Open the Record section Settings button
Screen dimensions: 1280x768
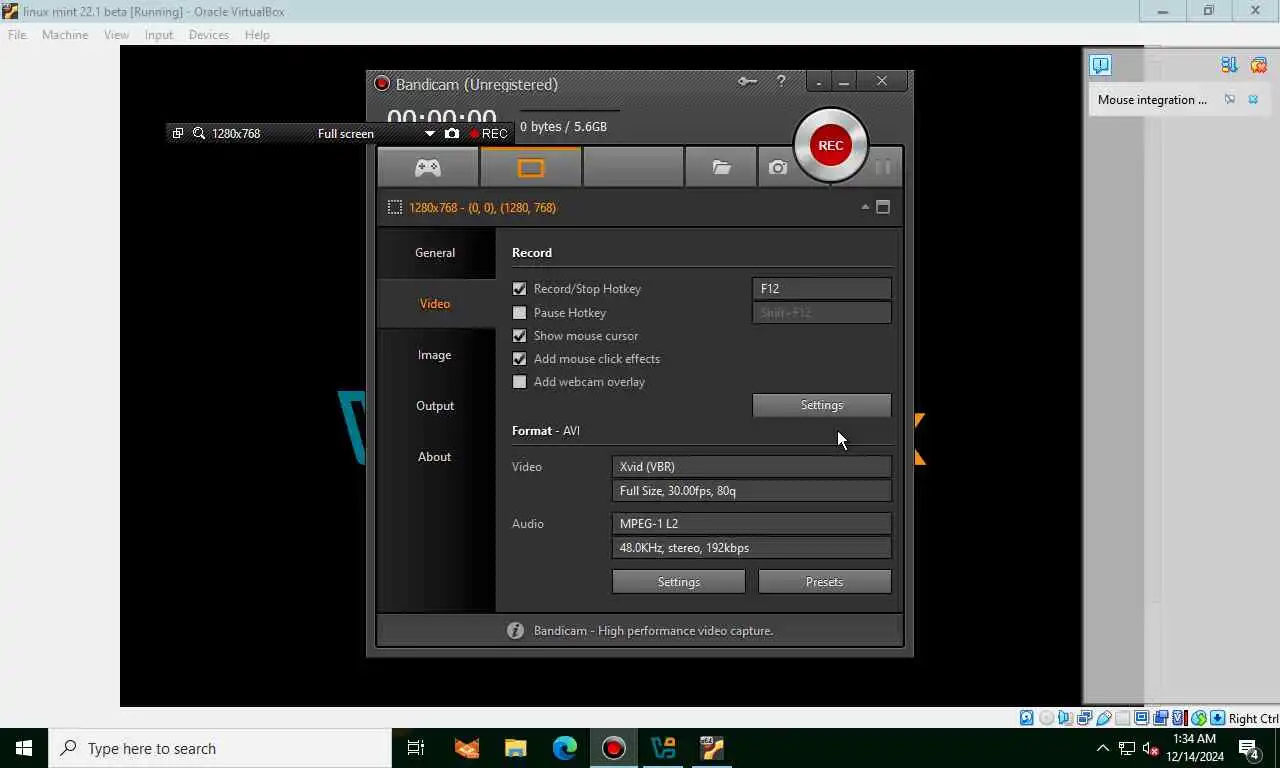(x=822, y=405)
